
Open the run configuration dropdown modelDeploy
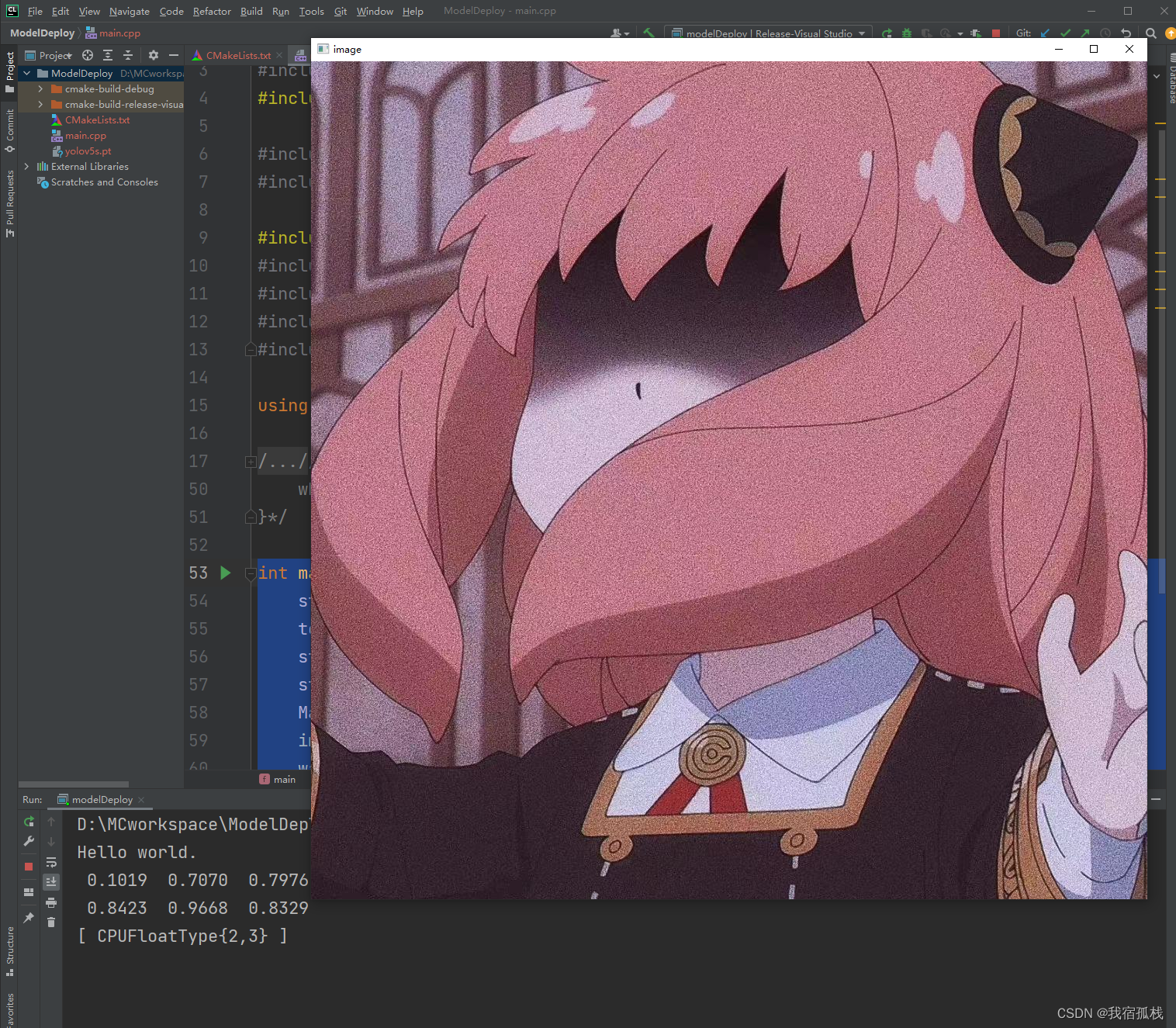[768, 33]
